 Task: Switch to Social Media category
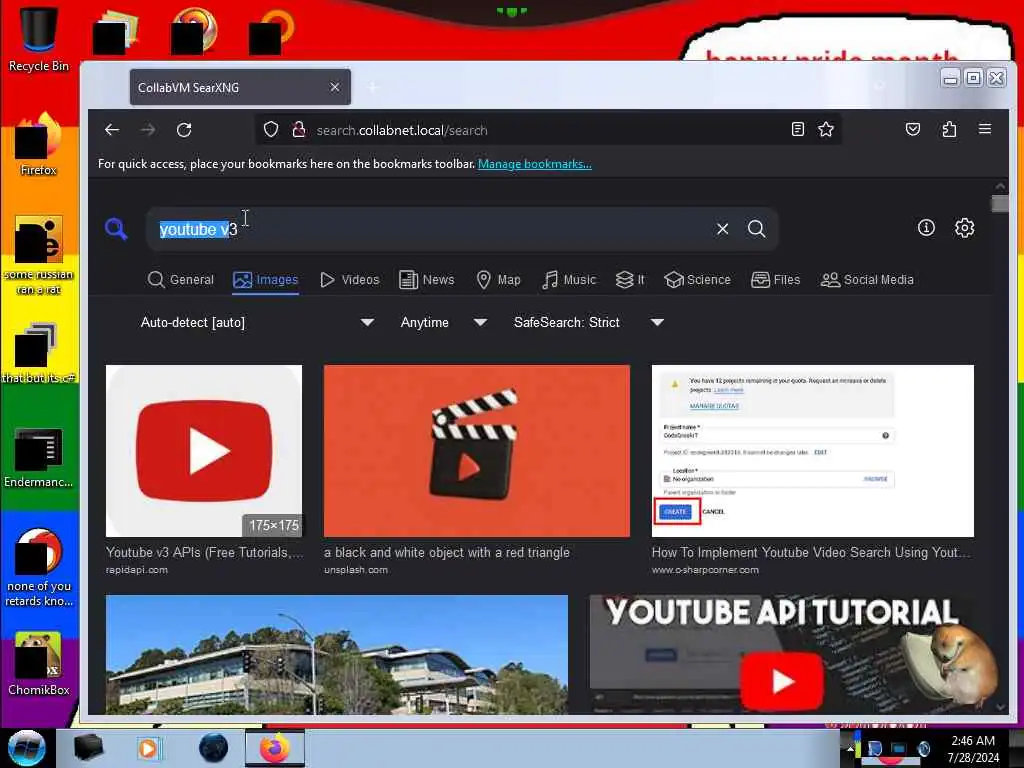(867, 280)
